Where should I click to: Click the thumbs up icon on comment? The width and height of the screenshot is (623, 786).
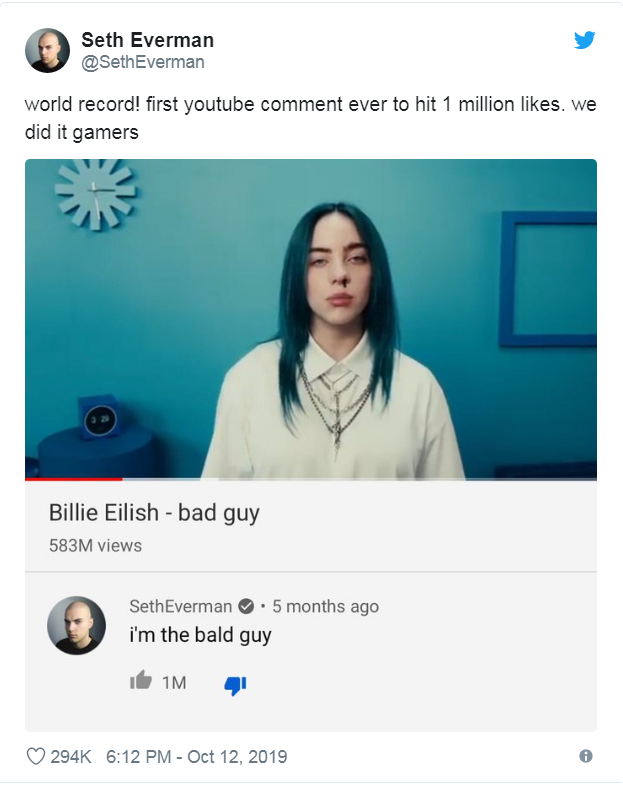(x=141, y=680)
